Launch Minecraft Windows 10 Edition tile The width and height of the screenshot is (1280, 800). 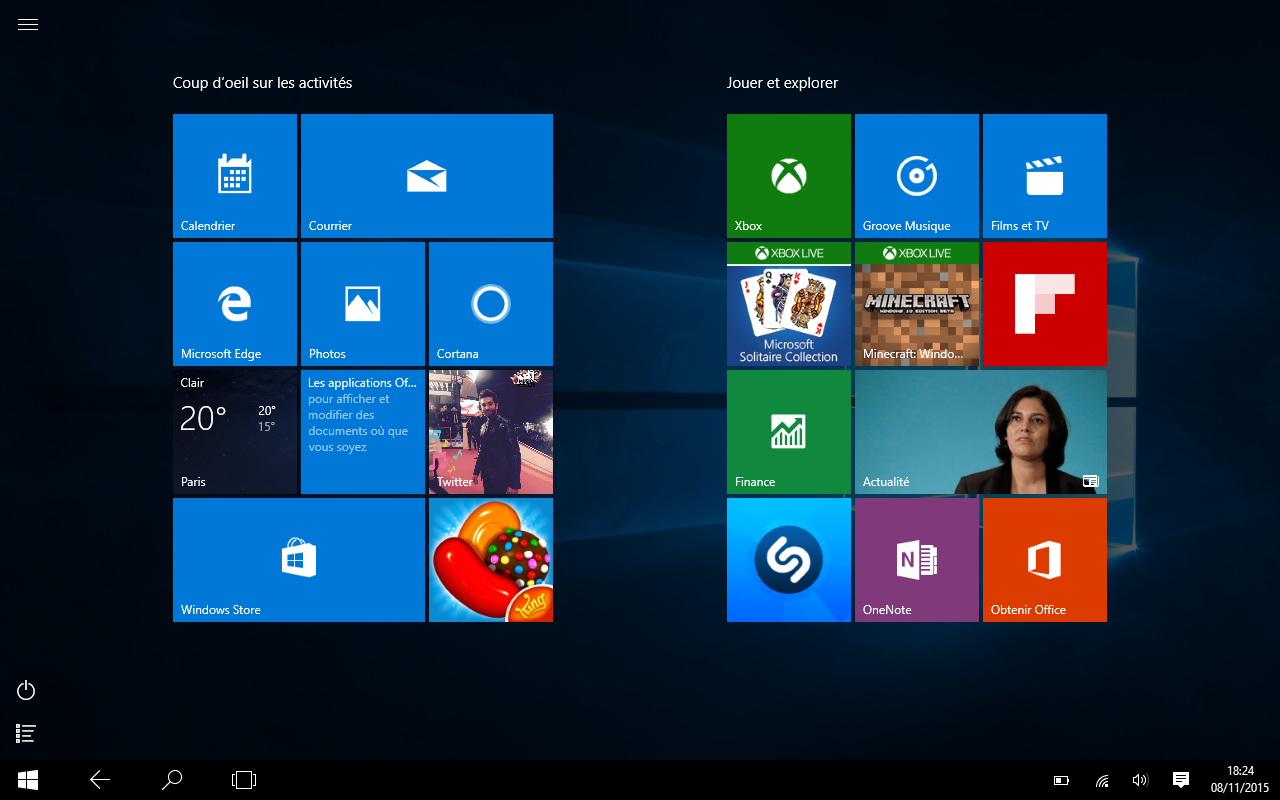[917, 304]
